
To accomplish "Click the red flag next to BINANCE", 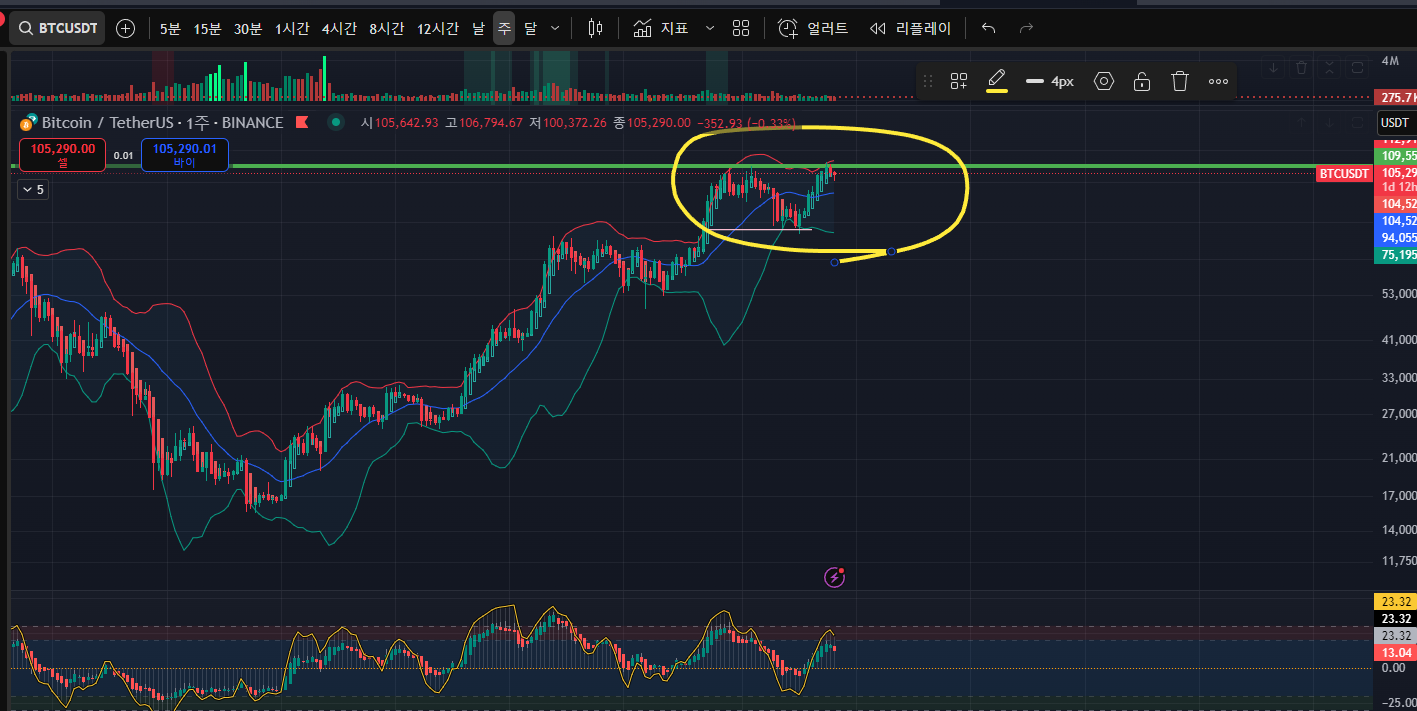I will tap(300, 122).
